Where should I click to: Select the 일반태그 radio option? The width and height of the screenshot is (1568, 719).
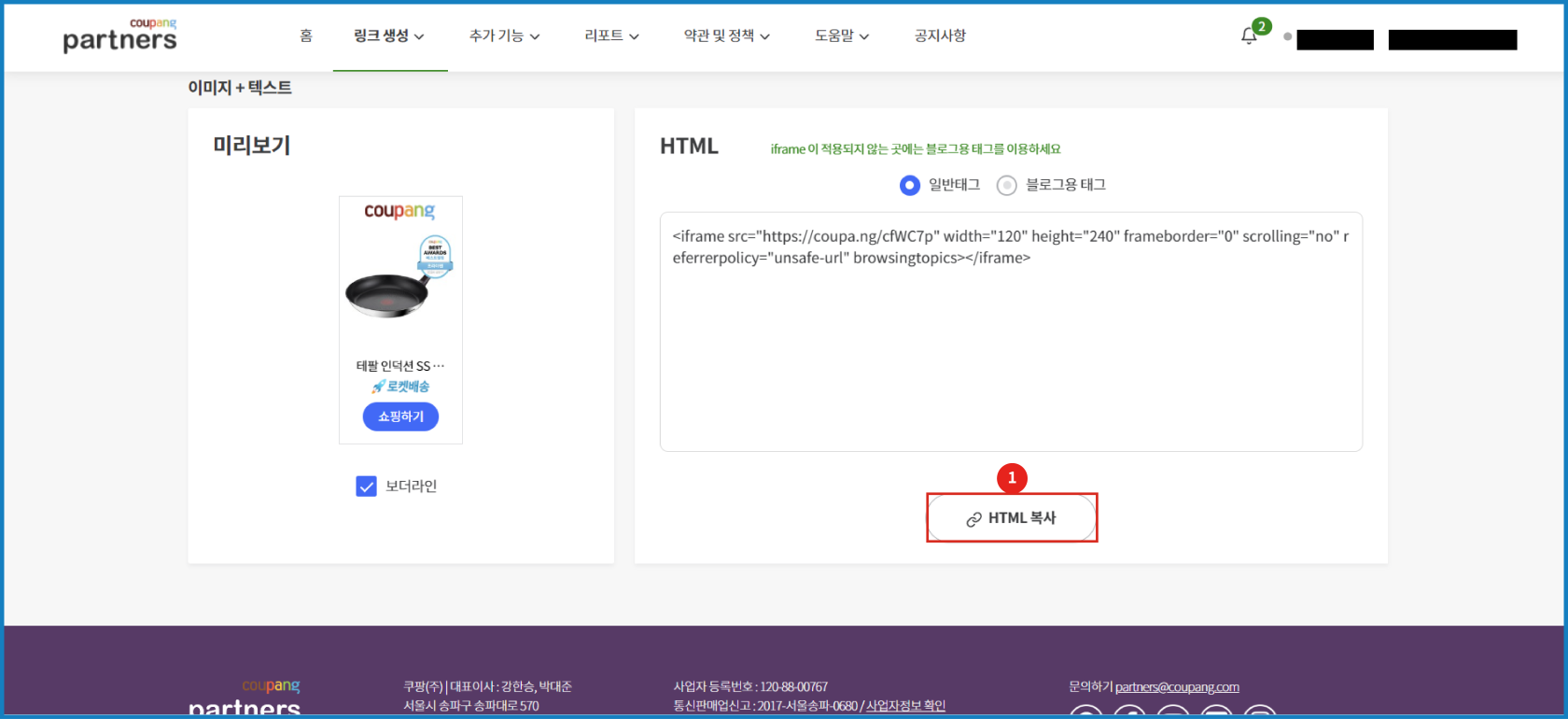[x=910, y=185]
